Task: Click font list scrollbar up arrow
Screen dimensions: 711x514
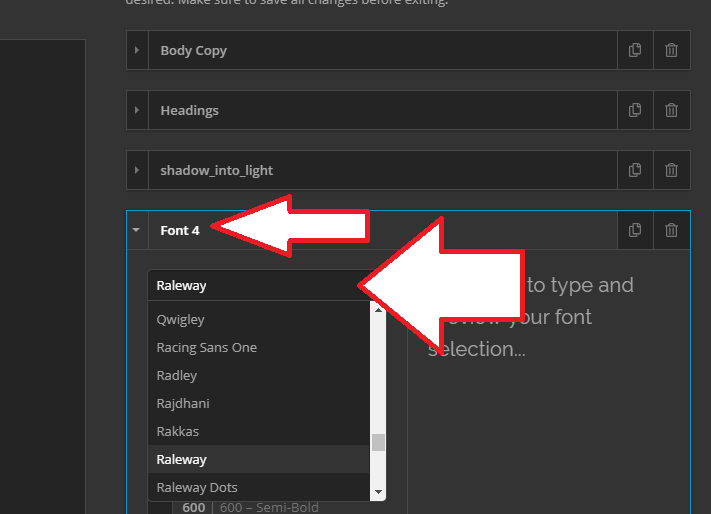Action: click(378, 310)
